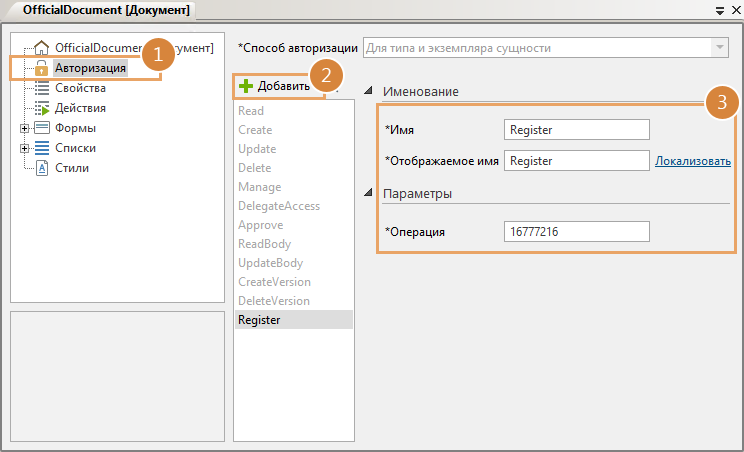The width and height of the screenshot is (744, 452).
Task: Collapse the Параметры section
Action: click(x=370, y=193)
